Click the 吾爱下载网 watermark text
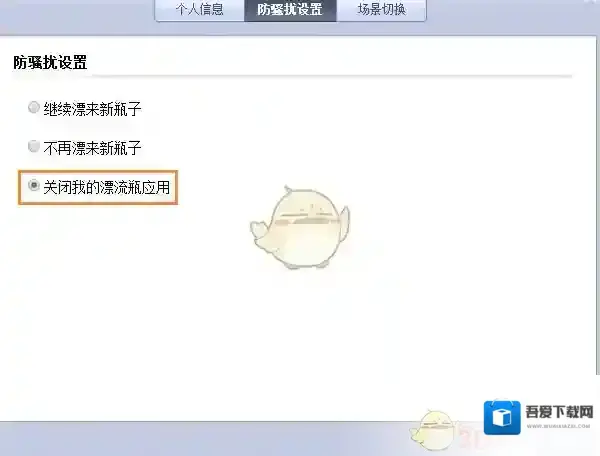Viewport: 600px width, 456px height. pos(559,412)
